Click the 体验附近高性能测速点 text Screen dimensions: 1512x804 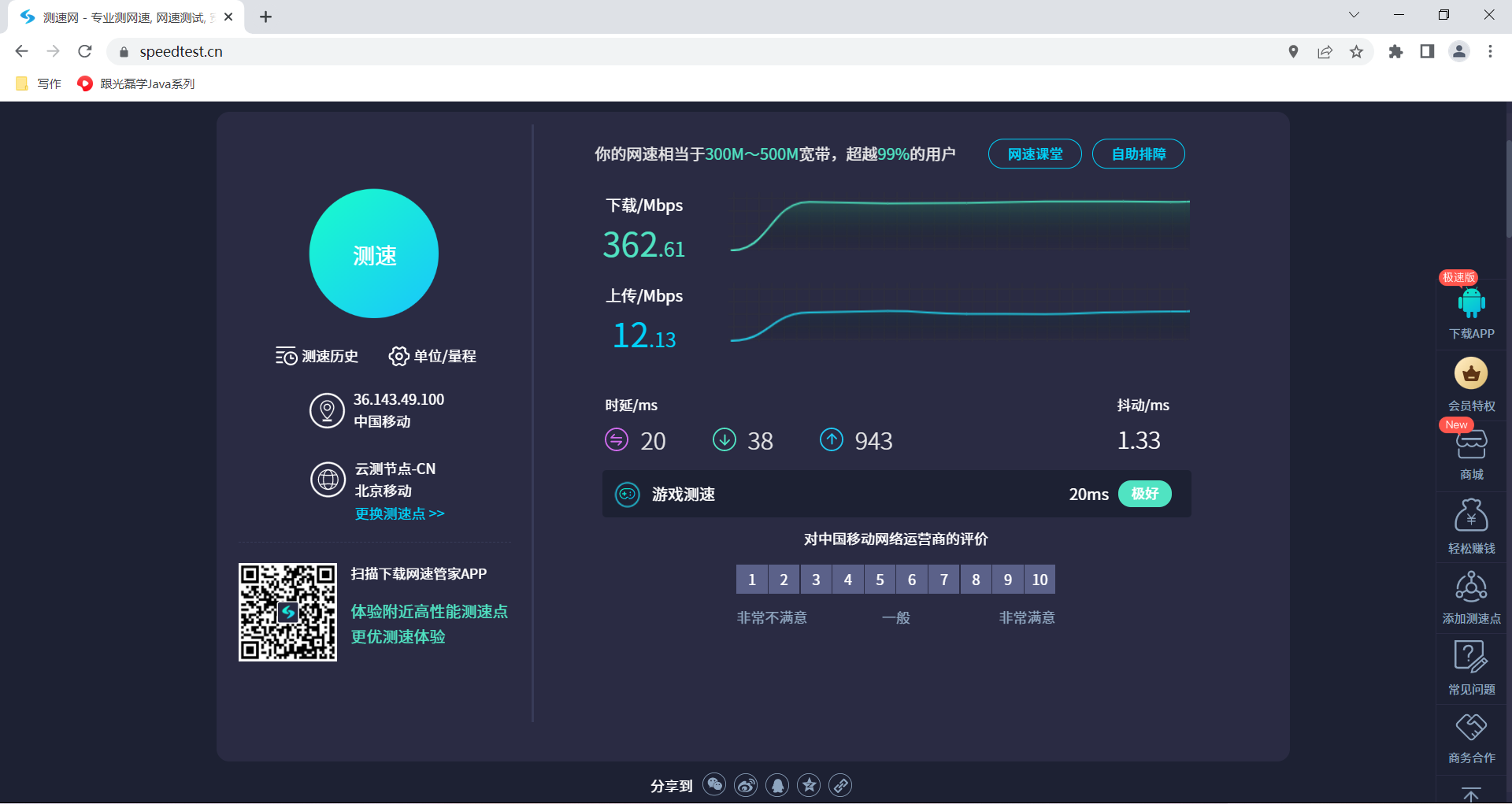click(x=429, y=611)
